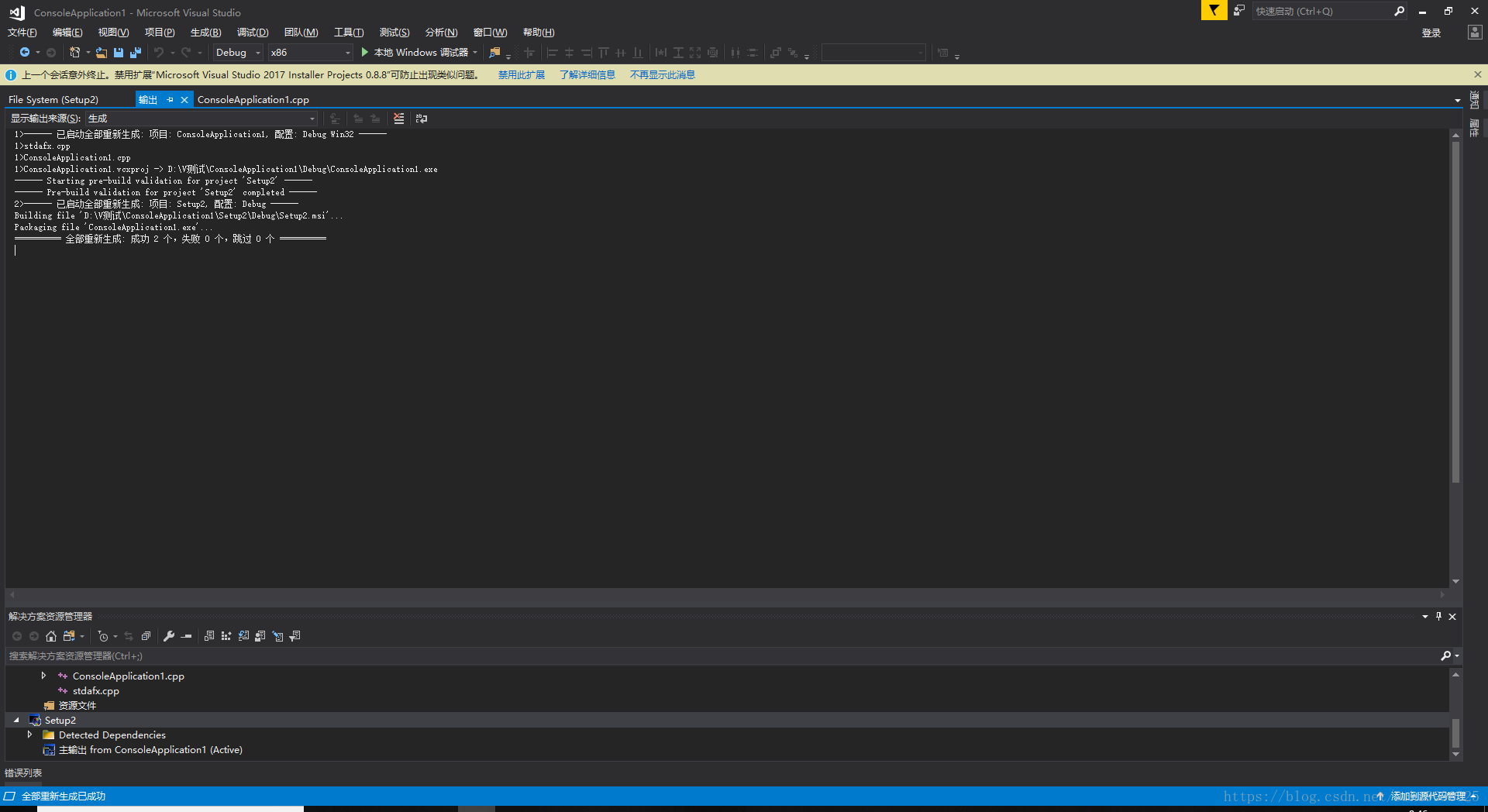Image resolution: width=1488 pixels, height=812 pixels.
Task: Click the Save All icon
Action: coord(136,53)
